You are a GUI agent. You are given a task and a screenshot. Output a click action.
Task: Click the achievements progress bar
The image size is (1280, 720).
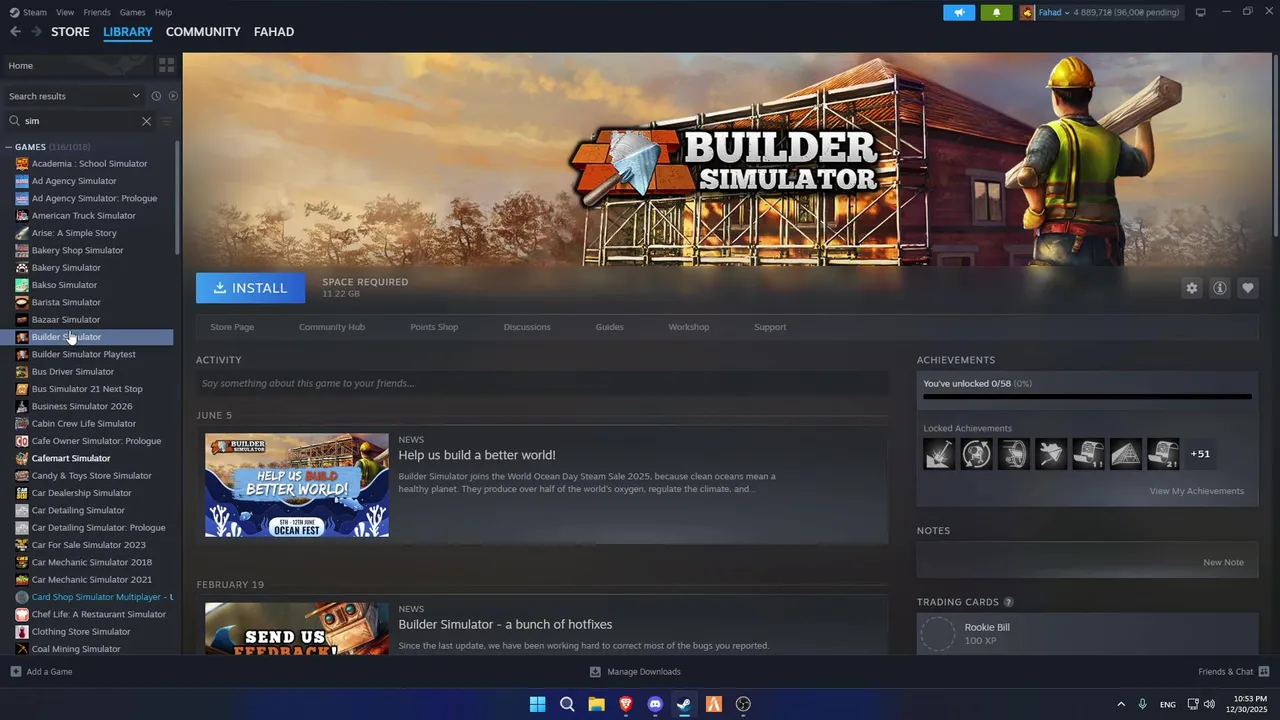pyautogui.click(x=1087, y=397)
